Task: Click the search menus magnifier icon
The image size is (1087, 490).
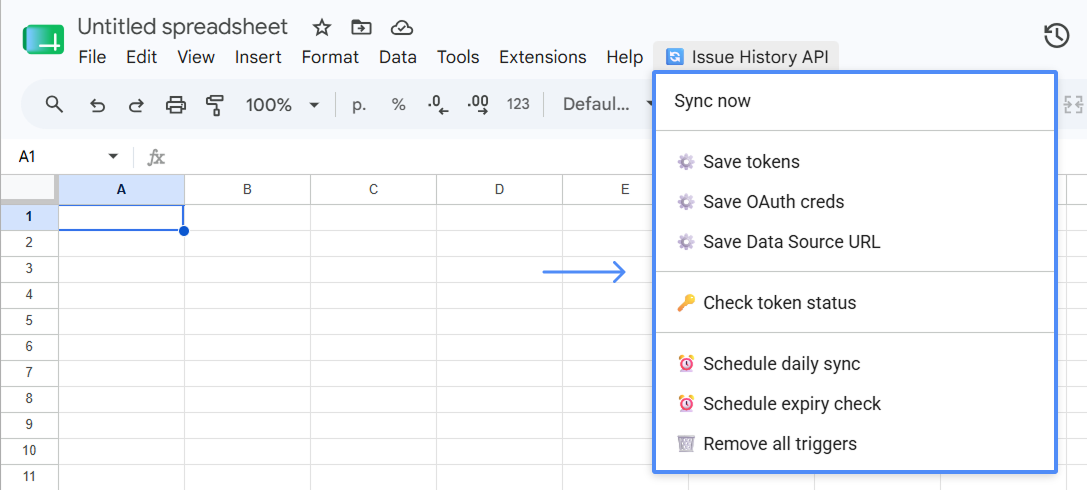Action: point(54,105)
